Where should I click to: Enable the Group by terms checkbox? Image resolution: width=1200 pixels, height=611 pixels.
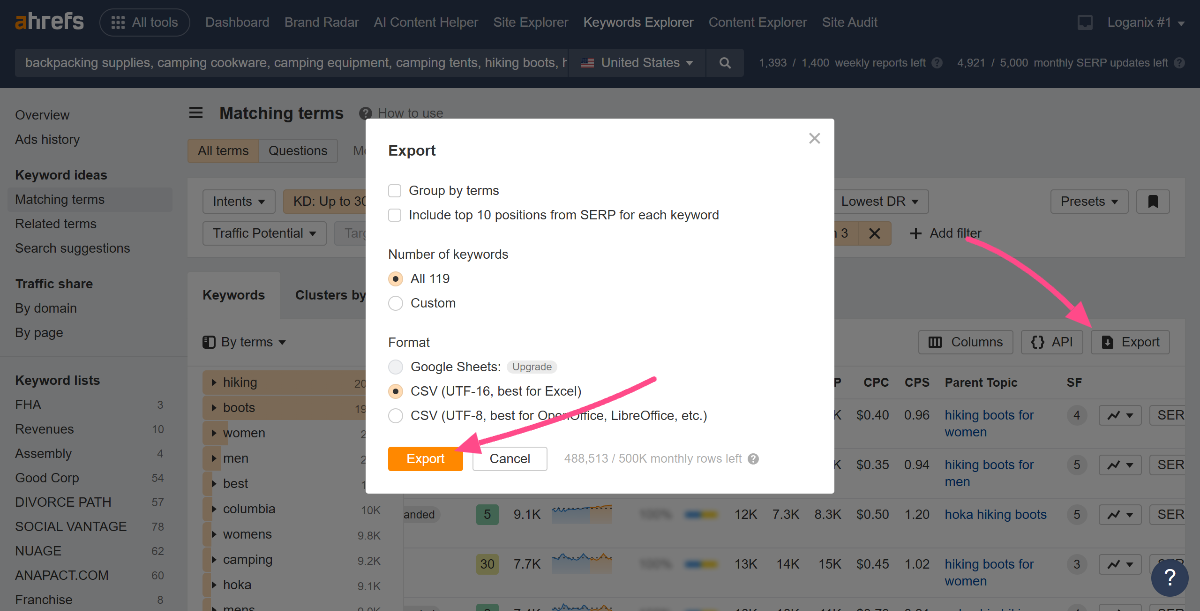click(395, 190)
